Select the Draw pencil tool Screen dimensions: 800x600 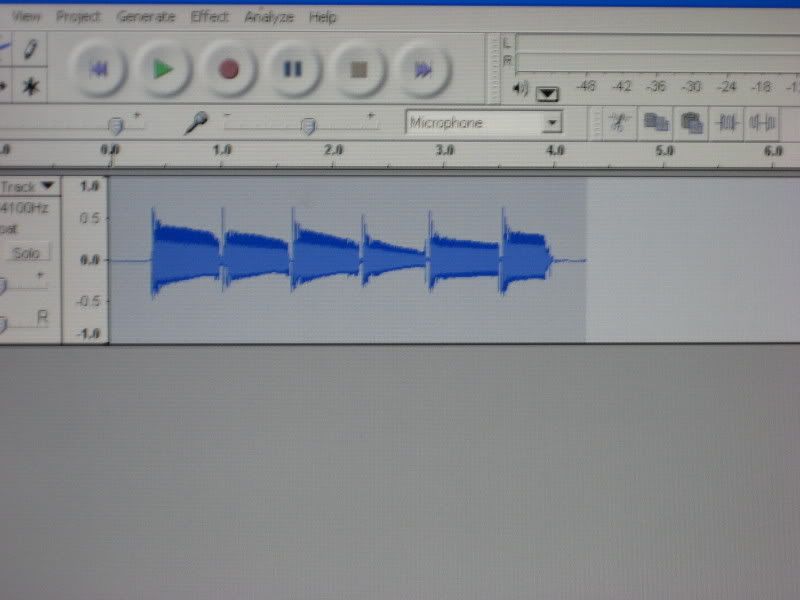coord(30,49)
